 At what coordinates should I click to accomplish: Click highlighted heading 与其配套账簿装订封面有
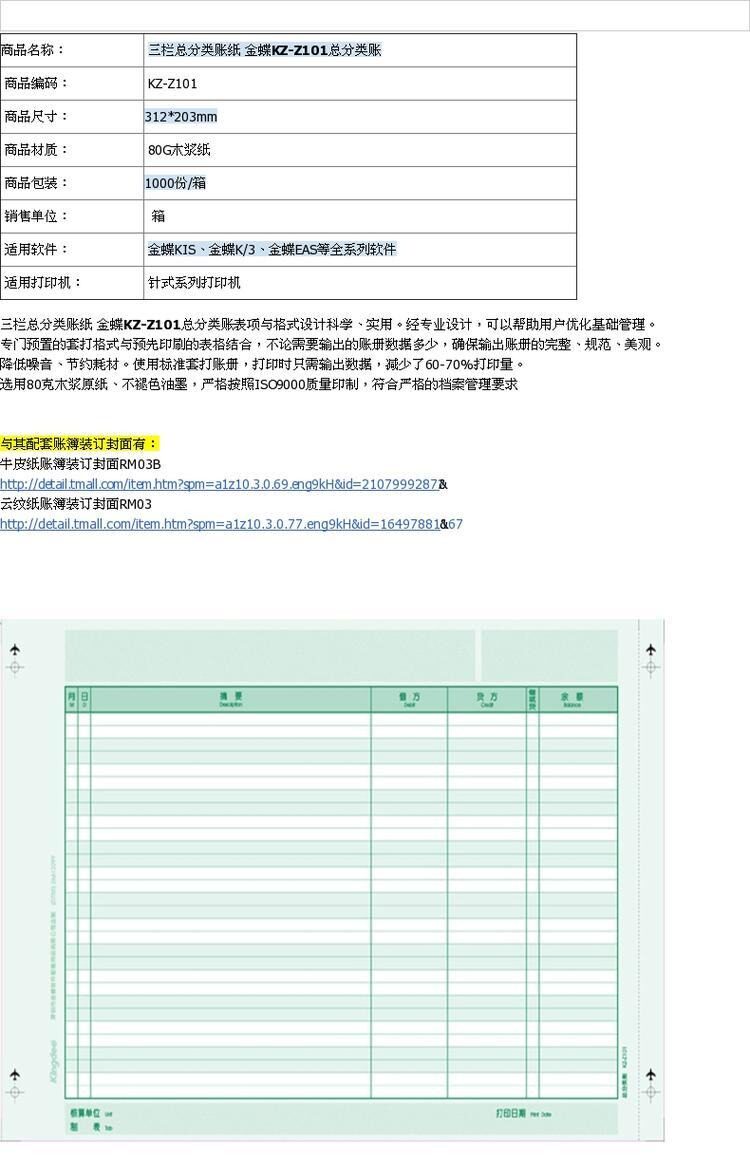[x=80, y=444]
